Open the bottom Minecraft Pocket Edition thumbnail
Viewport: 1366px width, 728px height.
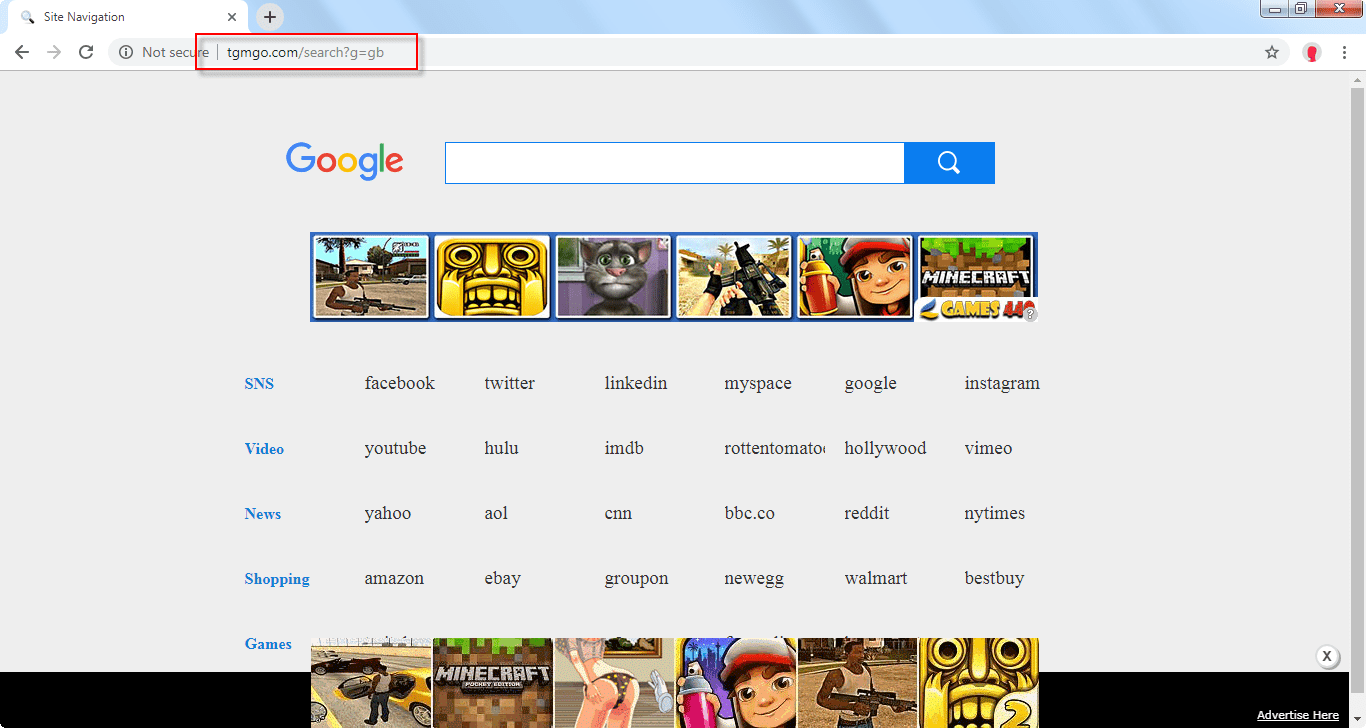point(493,683)
